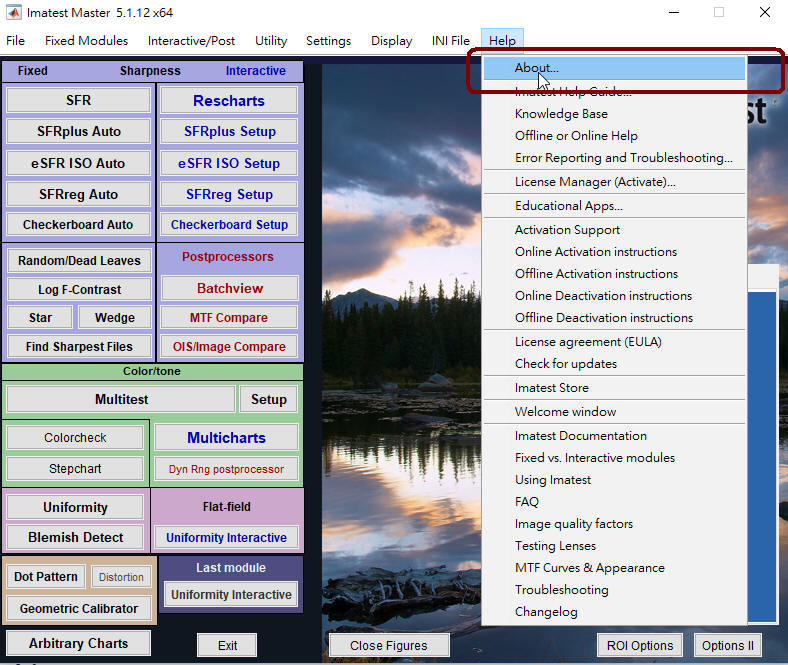The image size is (788, 665).
Task: Open Testing Lenses help
Action: 614,546
